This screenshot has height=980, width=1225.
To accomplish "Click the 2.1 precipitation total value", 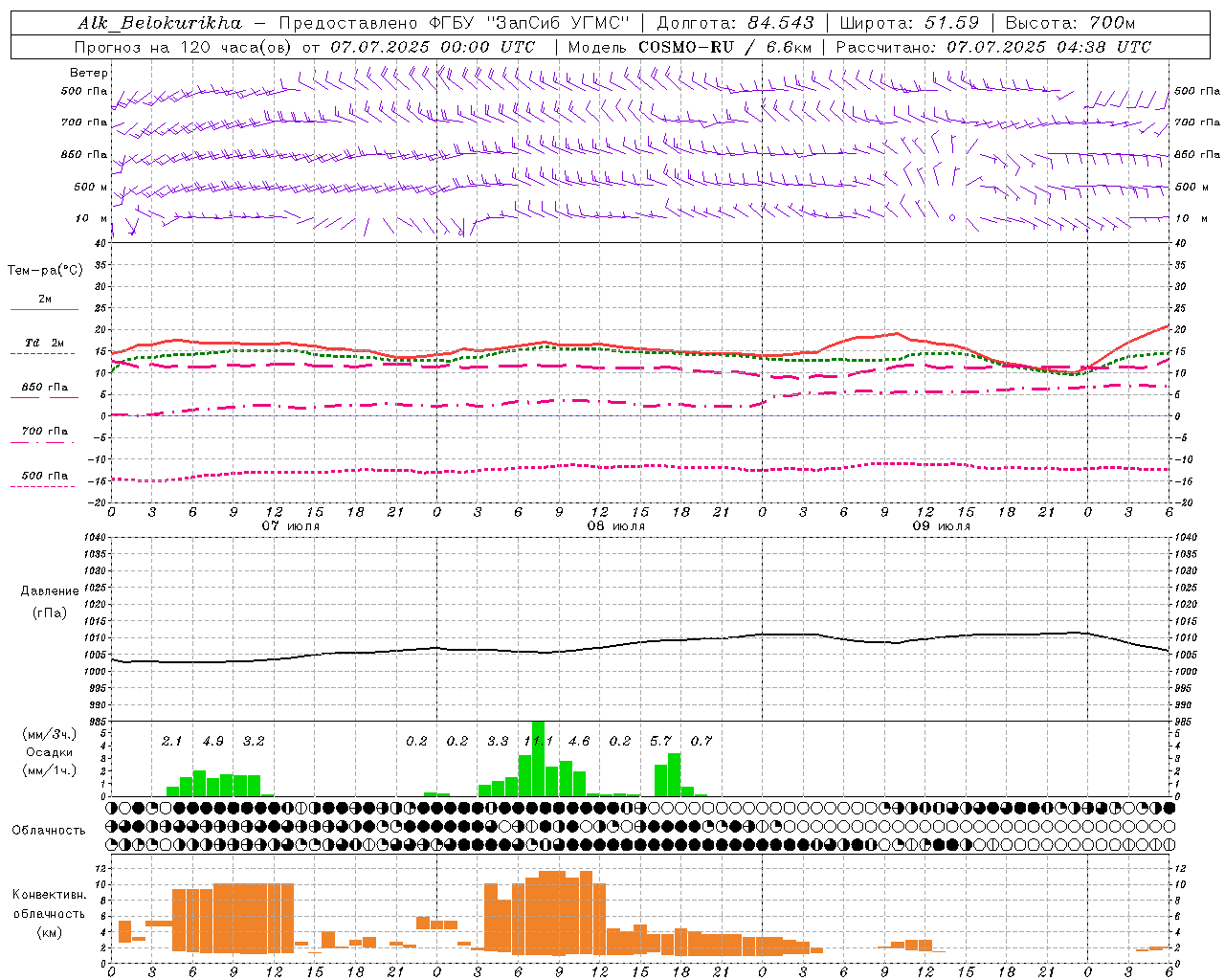I will pos(171,741).
